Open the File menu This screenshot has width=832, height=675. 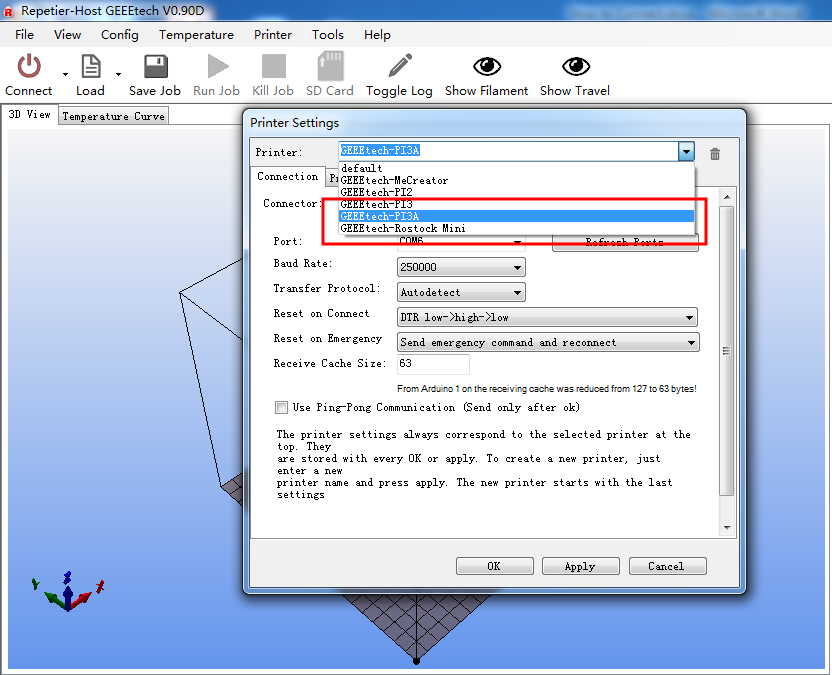(24, 35)
